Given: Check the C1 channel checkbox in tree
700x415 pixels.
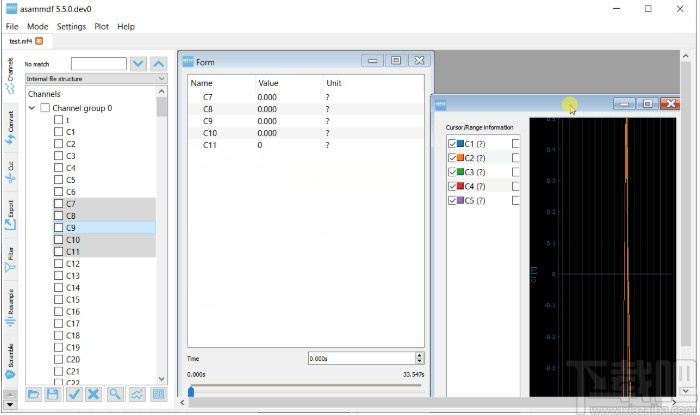Looking at the screenshot, I should [x=58, y=132].
